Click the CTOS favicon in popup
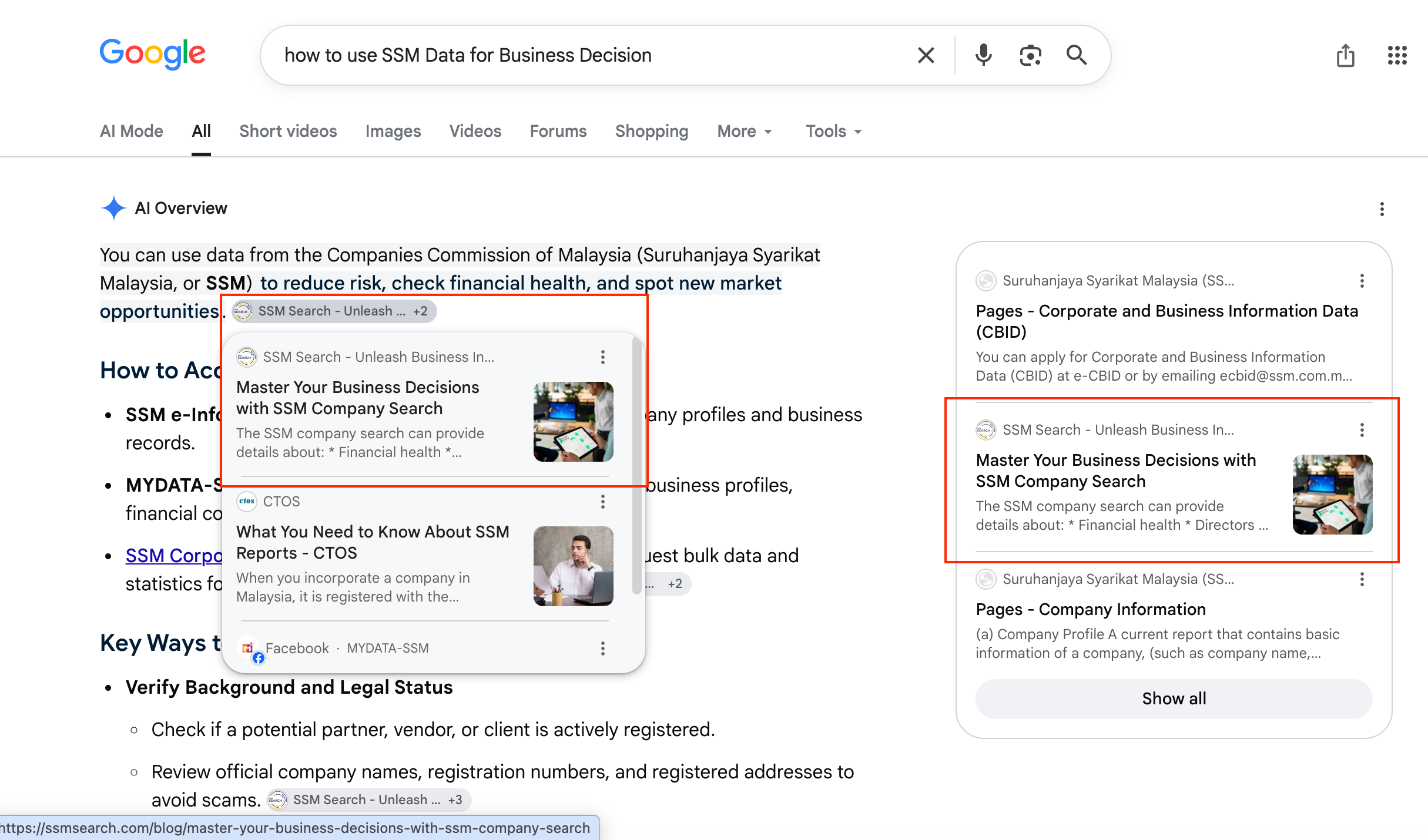The image size is (1428, 840). [x=247, y=501]
